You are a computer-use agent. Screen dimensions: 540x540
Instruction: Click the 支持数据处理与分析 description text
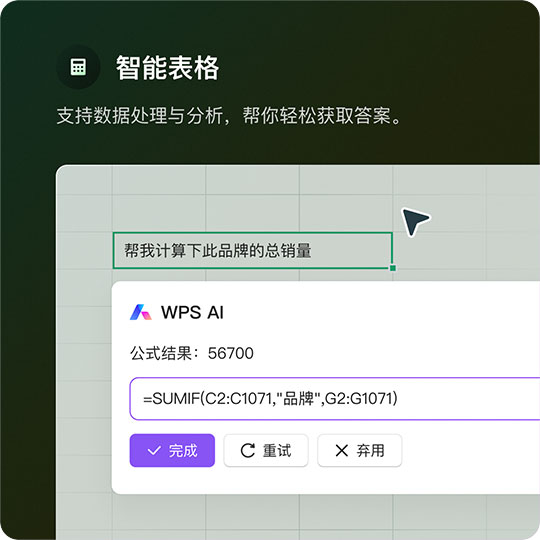[143, 115]
